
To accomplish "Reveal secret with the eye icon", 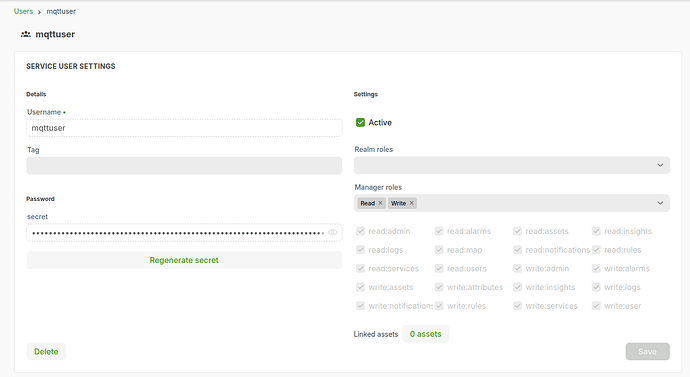I will point(333,233).
